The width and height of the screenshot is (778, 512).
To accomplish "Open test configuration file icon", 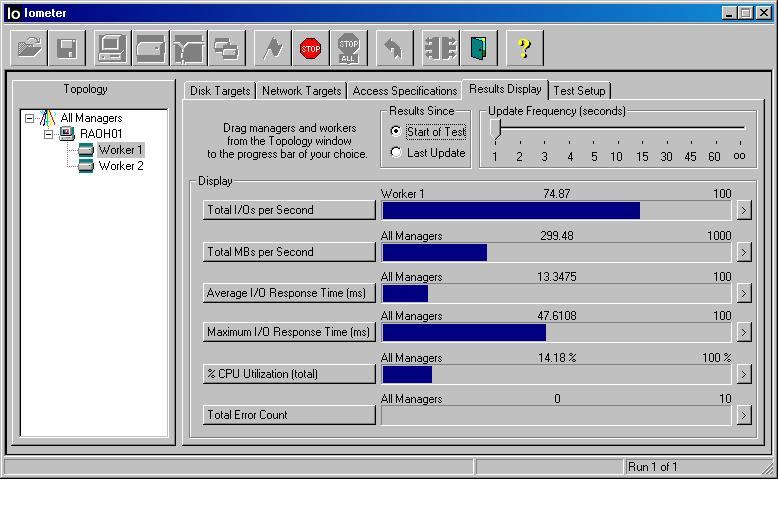I will click(29, 48).
